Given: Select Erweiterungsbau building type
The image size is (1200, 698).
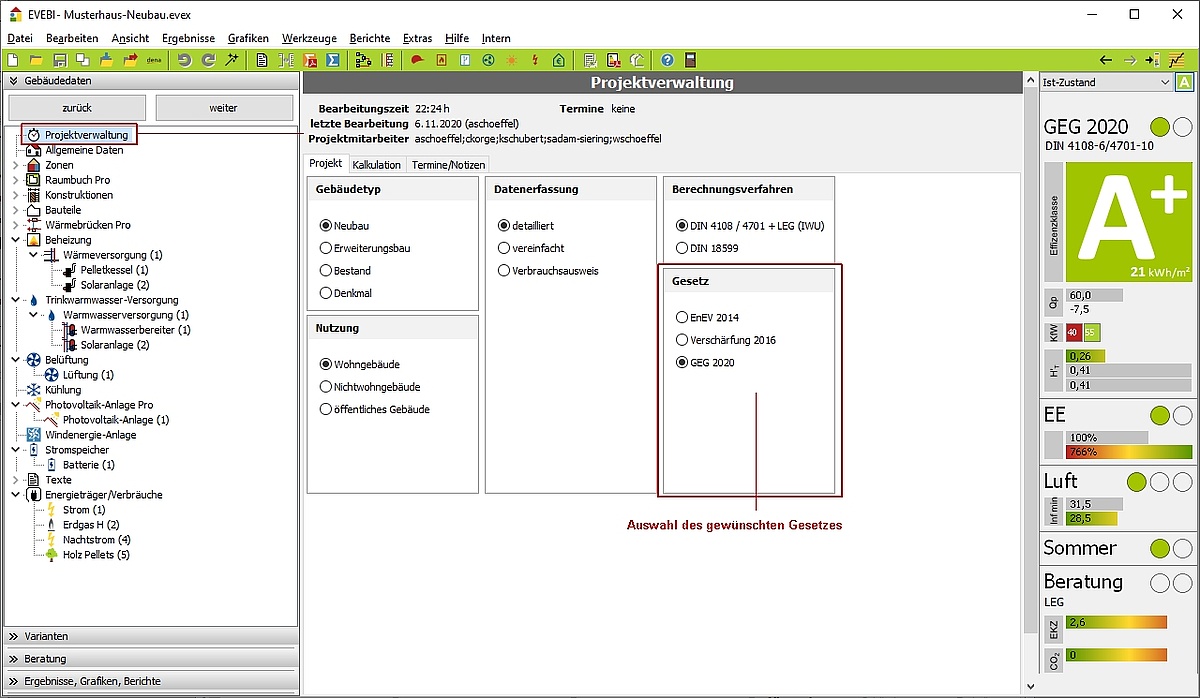Looking at the screenshot, I should [364, 248].
